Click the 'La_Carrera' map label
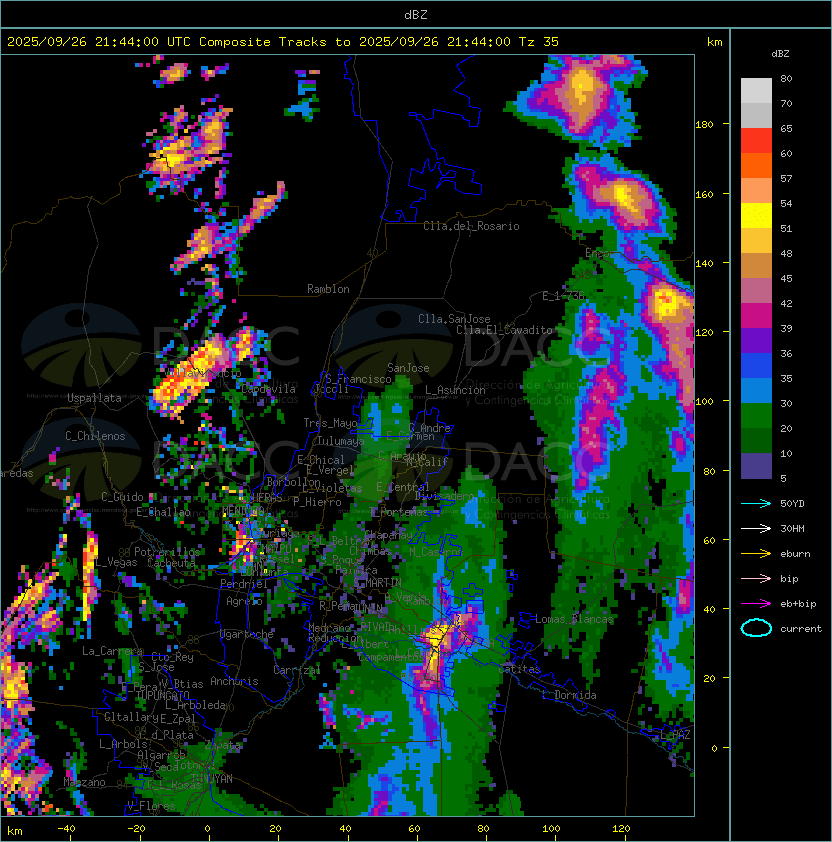 (113, 651)
